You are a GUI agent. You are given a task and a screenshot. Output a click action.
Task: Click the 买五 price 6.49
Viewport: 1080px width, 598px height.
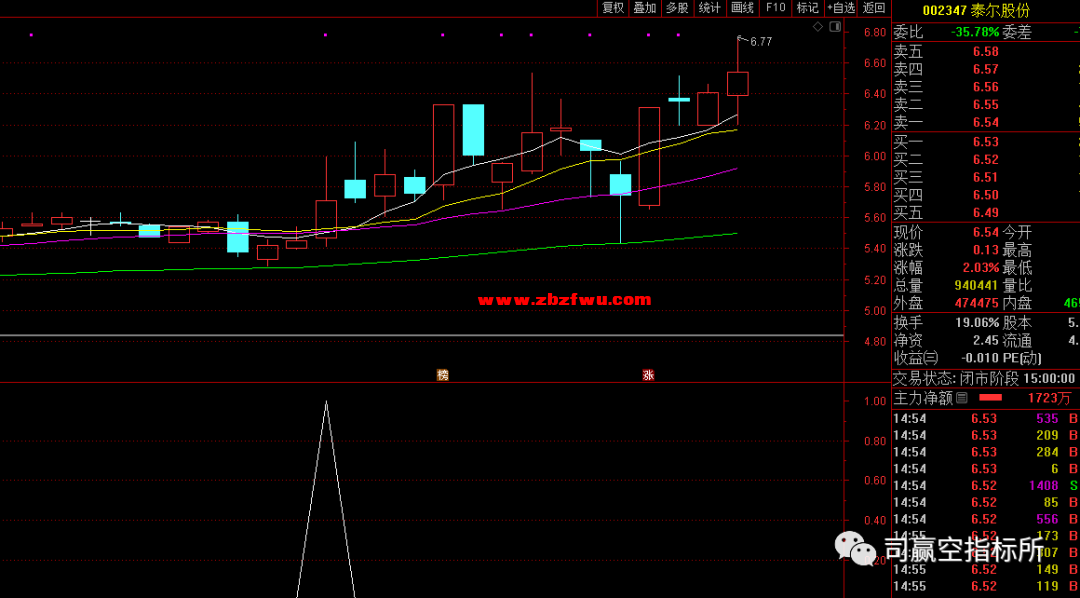click(986, 213)
